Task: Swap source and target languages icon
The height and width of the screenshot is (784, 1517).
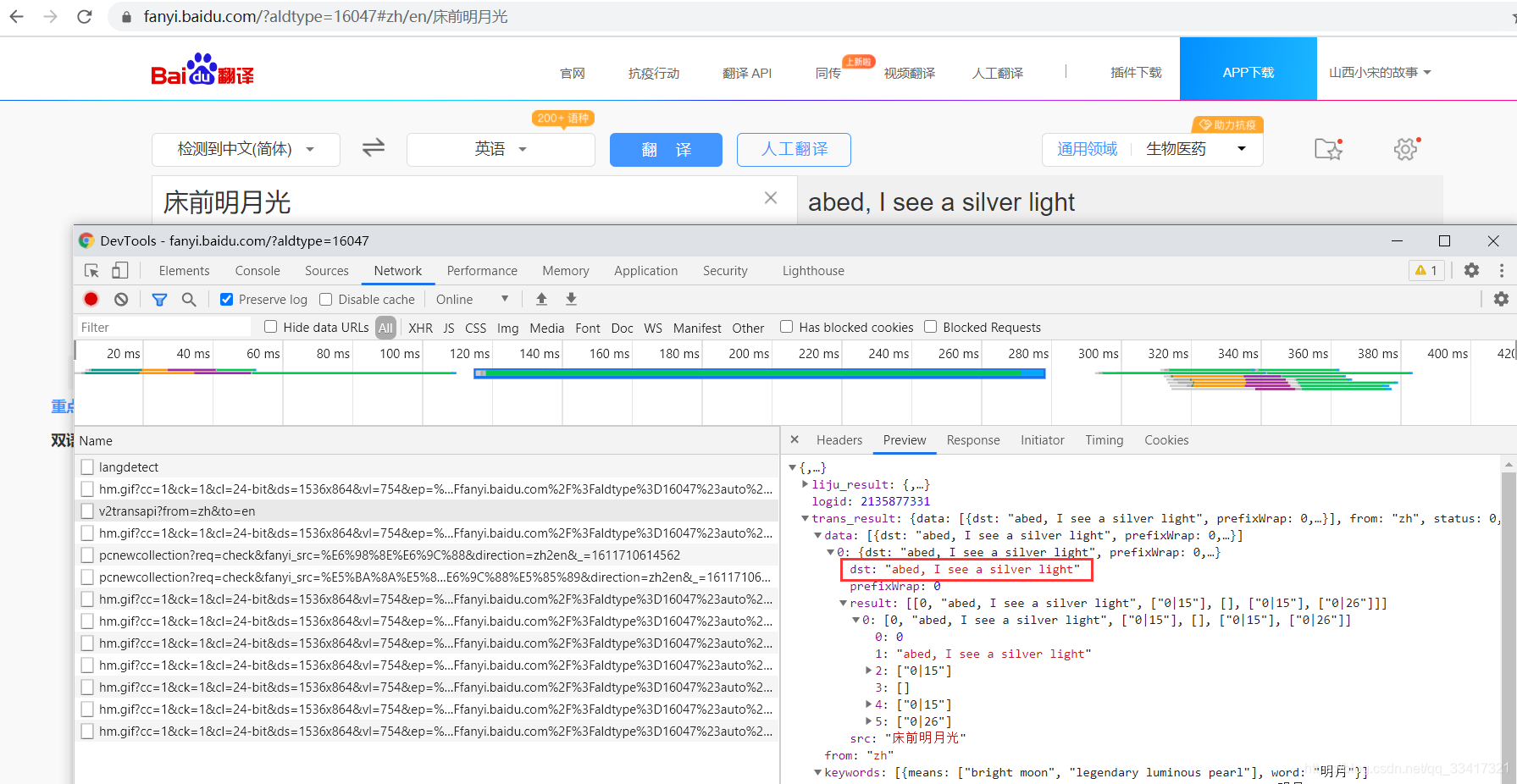Action: 374,148
